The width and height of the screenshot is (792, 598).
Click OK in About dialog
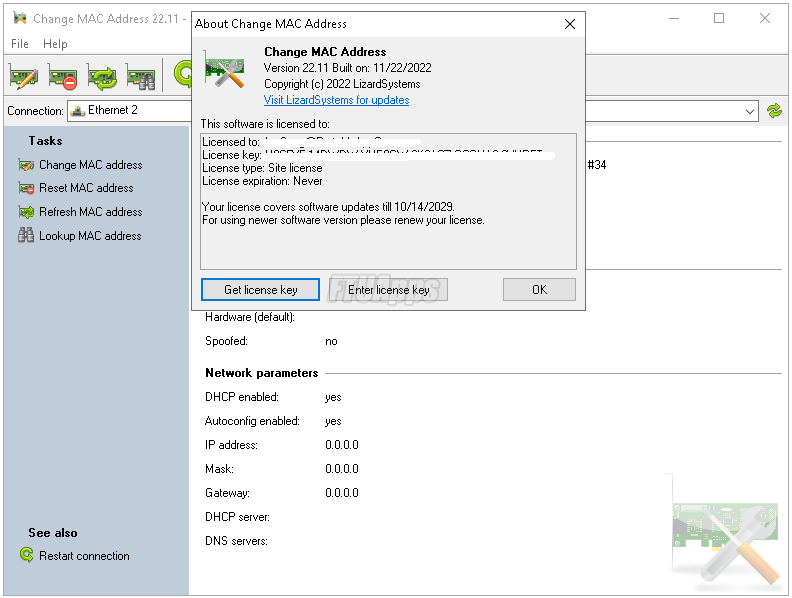[539, 289]
